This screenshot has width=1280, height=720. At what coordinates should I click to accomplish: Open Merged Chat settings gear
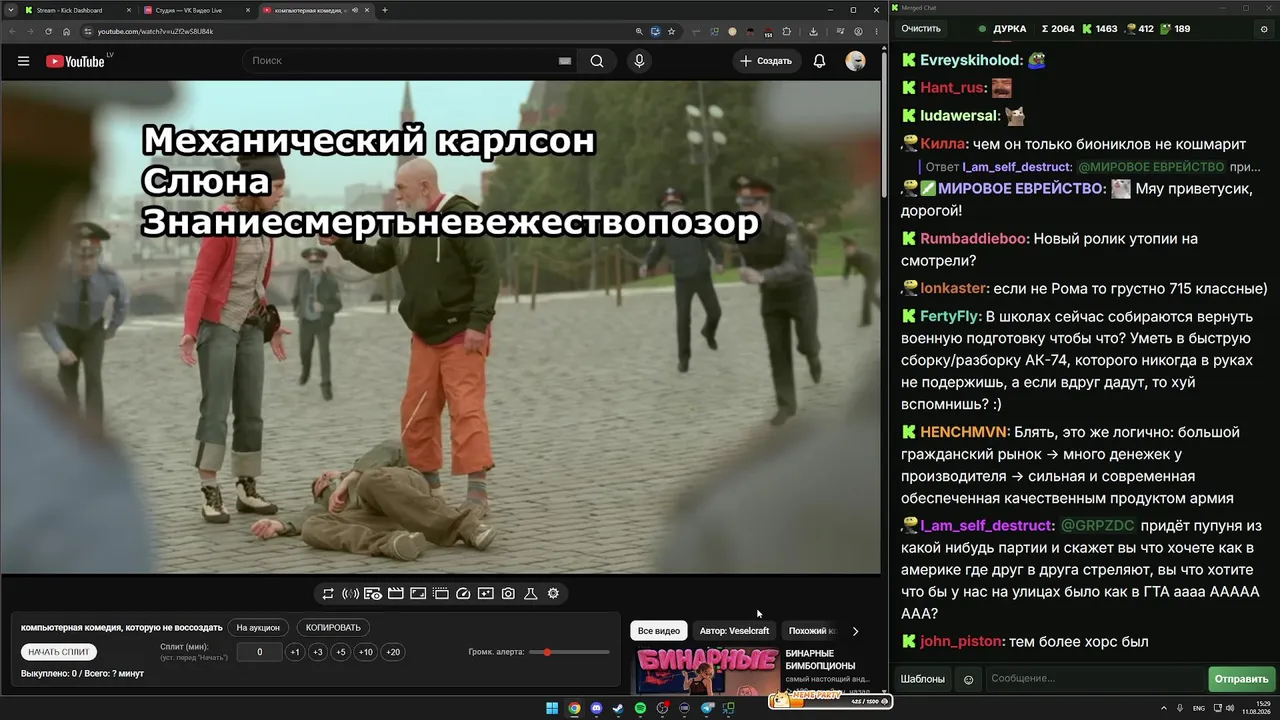tap(1263, 29)
